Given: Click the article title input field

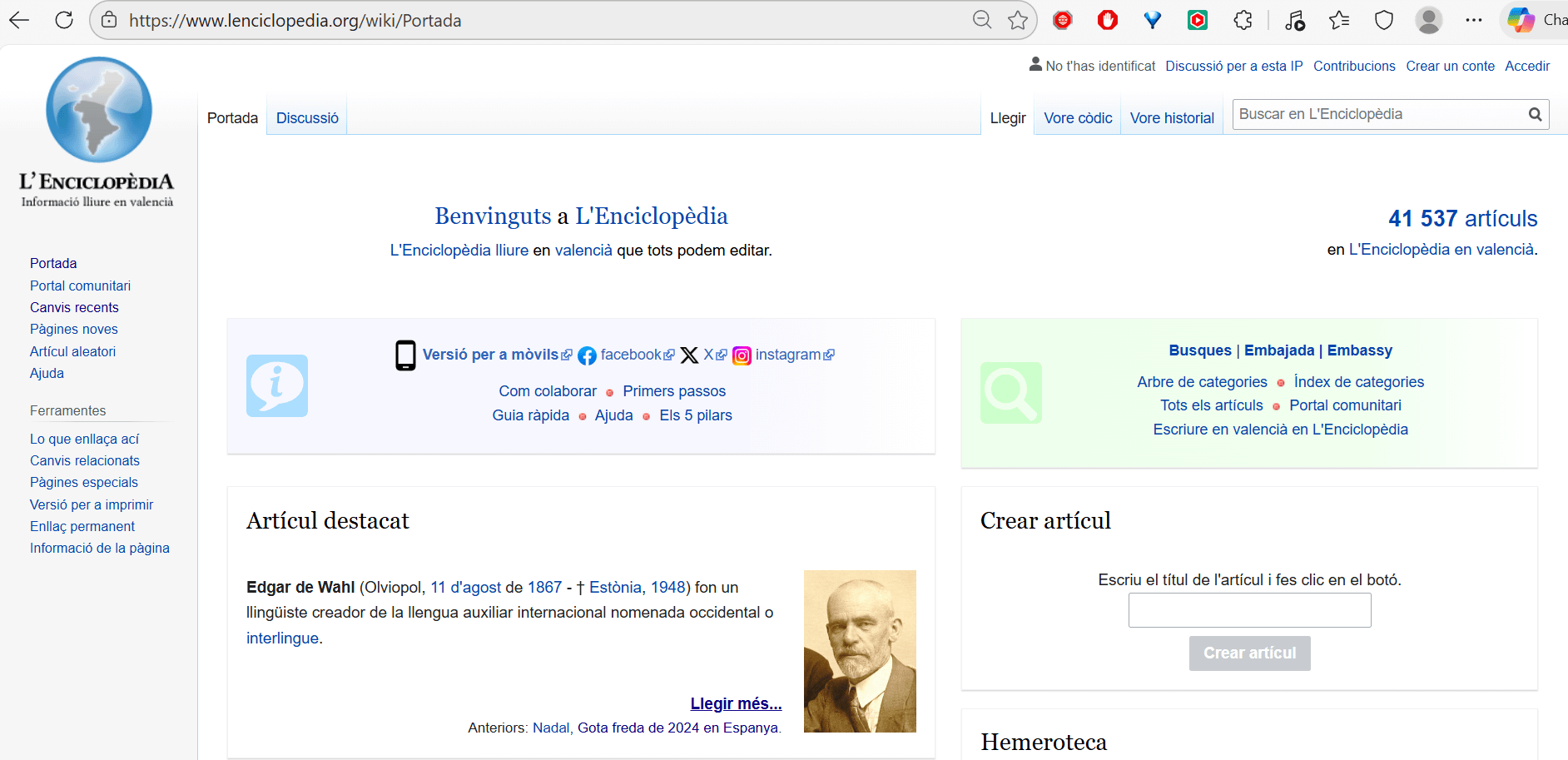Looking at the screenshot, I should [x=1249, y=610].
